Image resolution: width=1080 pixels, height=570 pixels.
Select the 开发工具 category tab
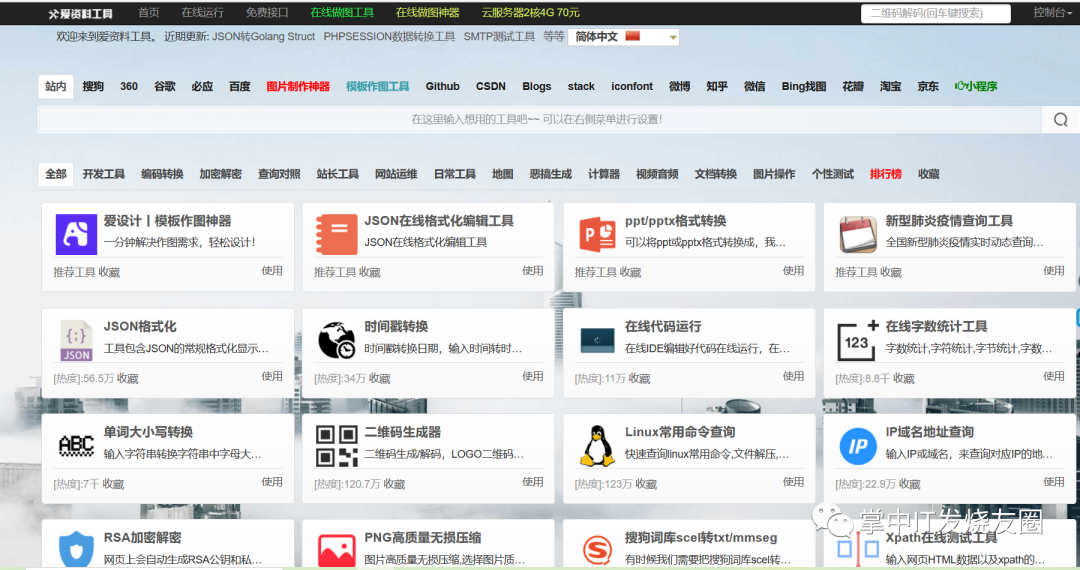[x=104, y=174]
